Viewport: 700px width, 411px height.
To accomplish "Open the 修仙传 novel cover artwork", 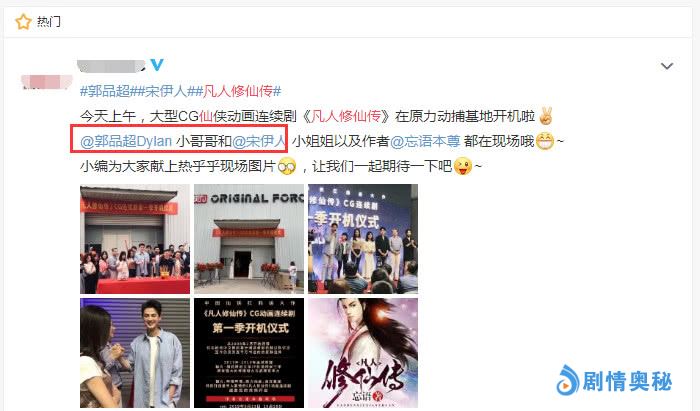I will pos(363,353).
